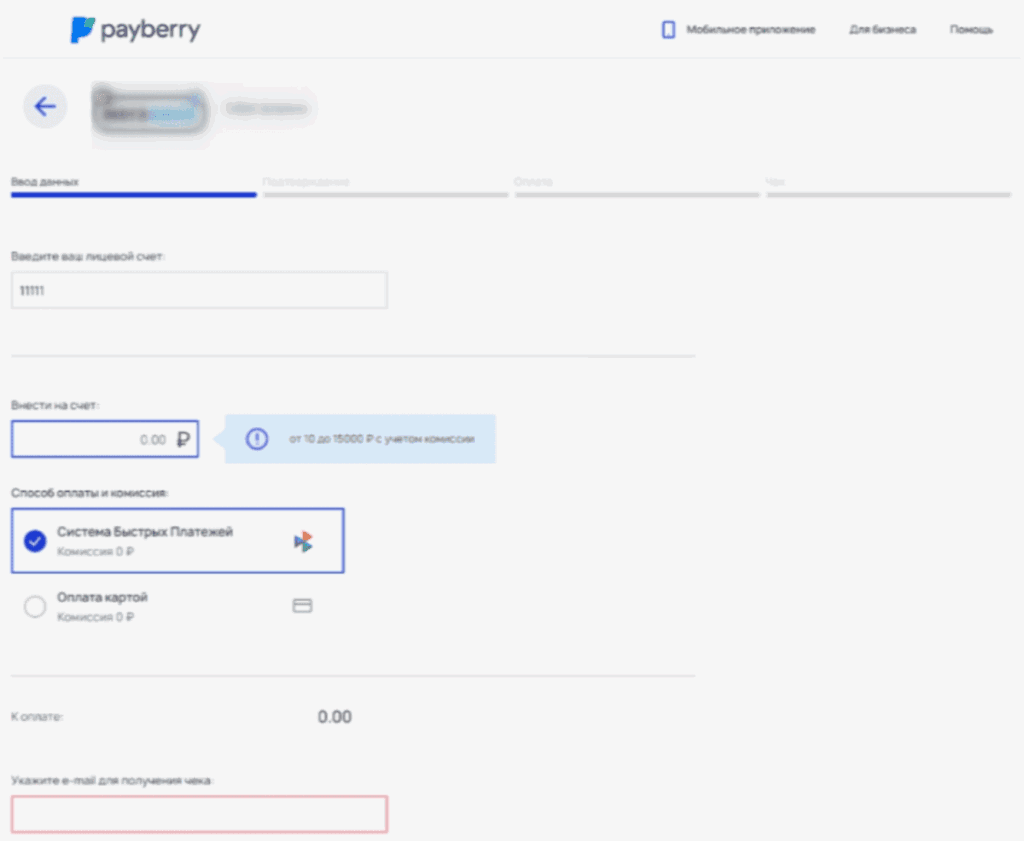1024x841 pixels.
Task: Click the e-mail input for receipt
Action: click(x=198, y=813)
